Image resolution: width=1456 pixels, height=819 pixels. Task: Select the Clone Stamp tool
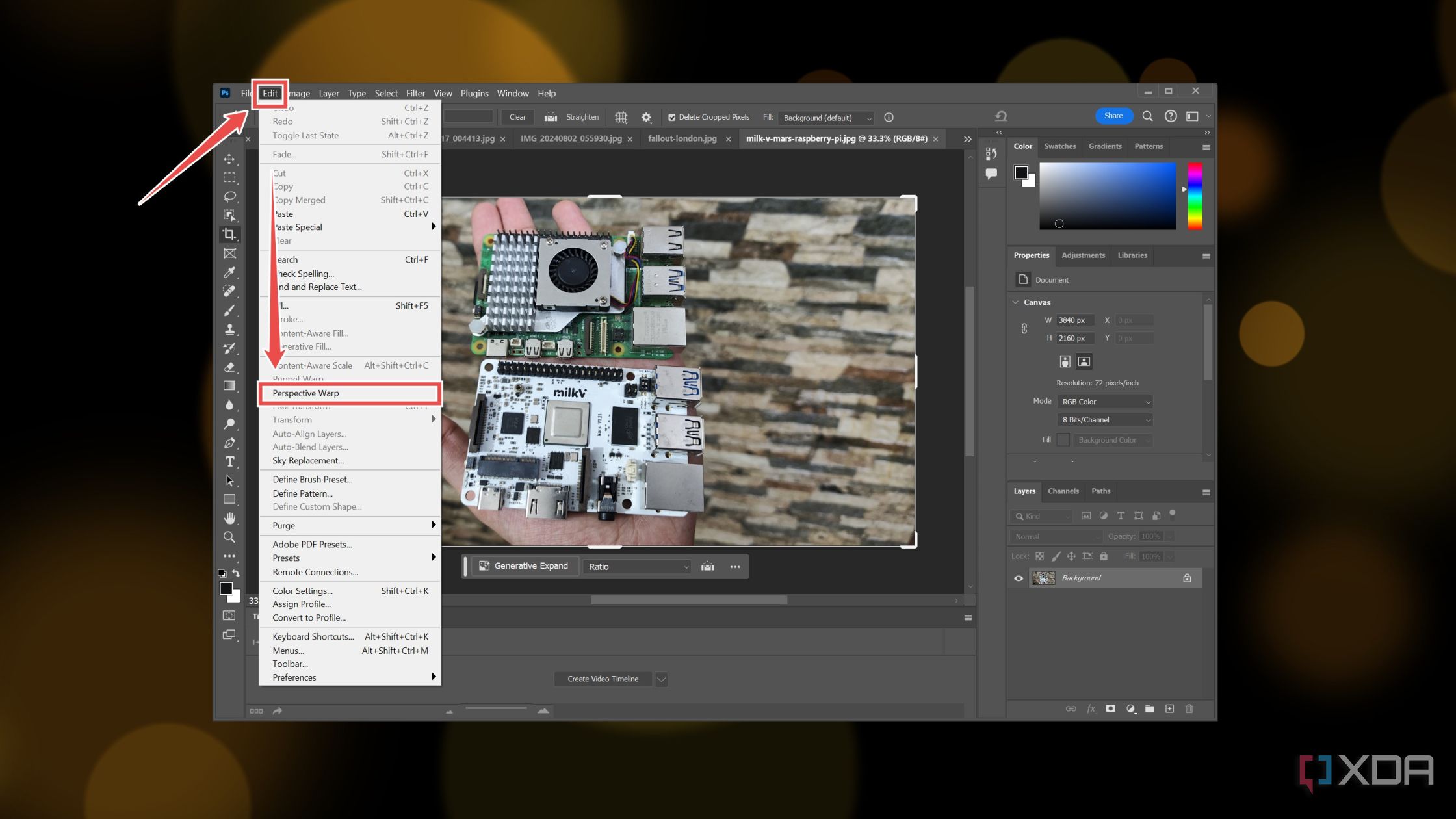click(x=229, y=329)
